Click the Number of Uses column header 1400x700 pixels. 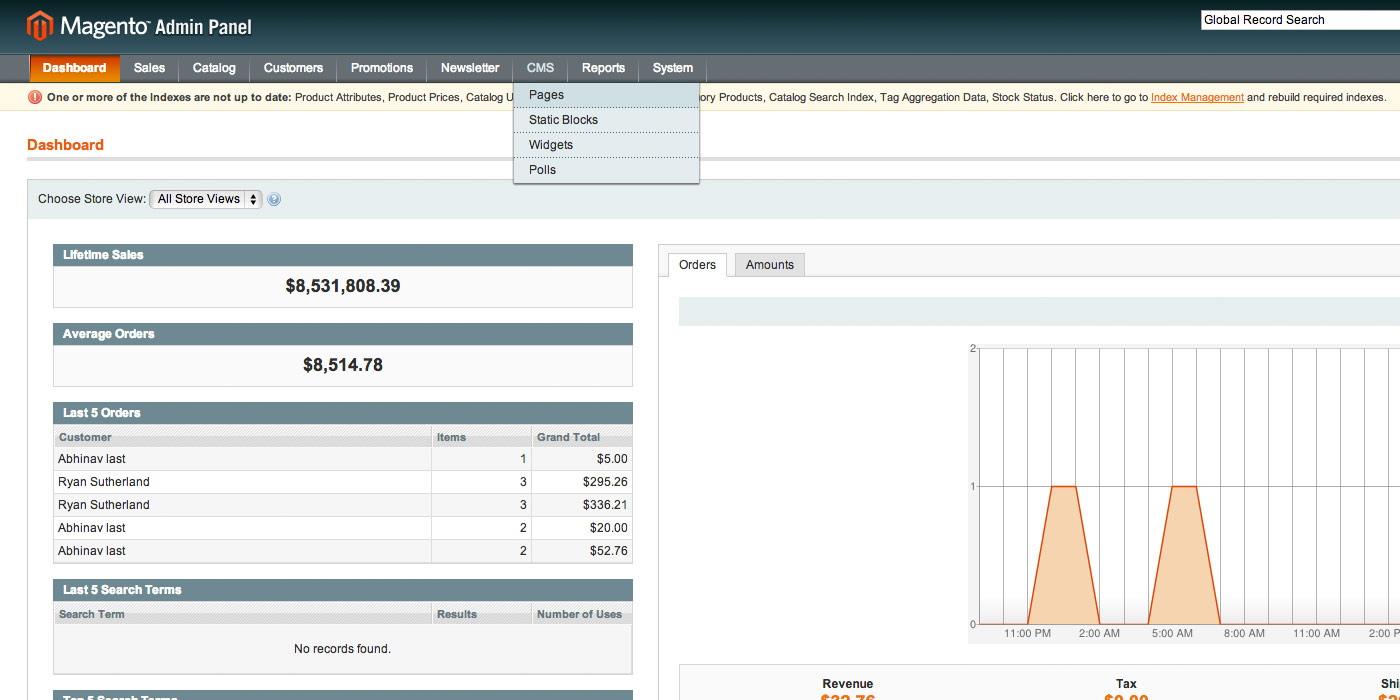coord(582,614)
